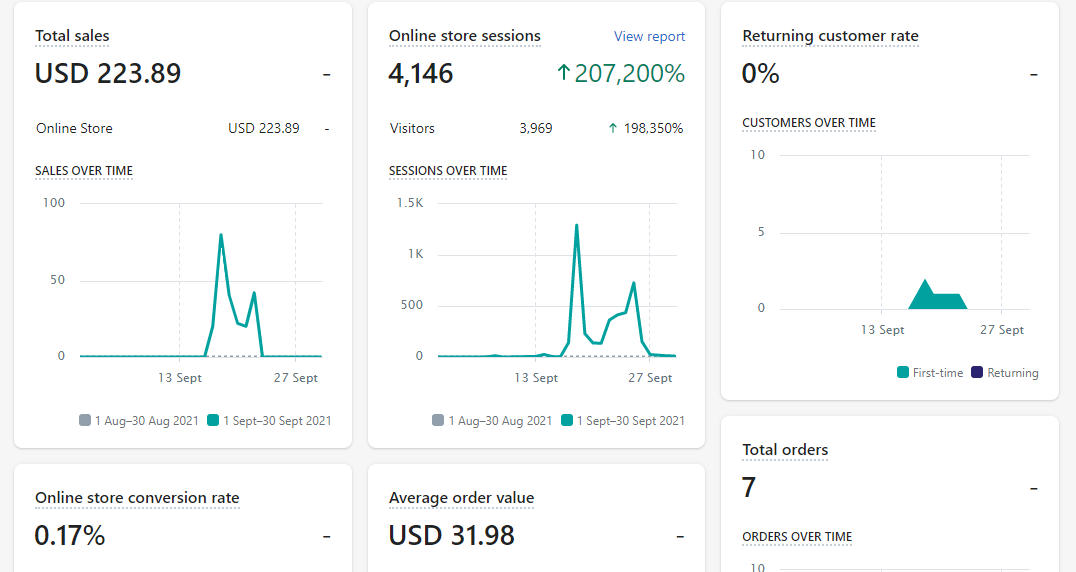The height and width of the screenshot is (572, 1076).
Task: Click the 1 Sept–30 Sept 2021 sales legend label
Action: pos(277,420)
